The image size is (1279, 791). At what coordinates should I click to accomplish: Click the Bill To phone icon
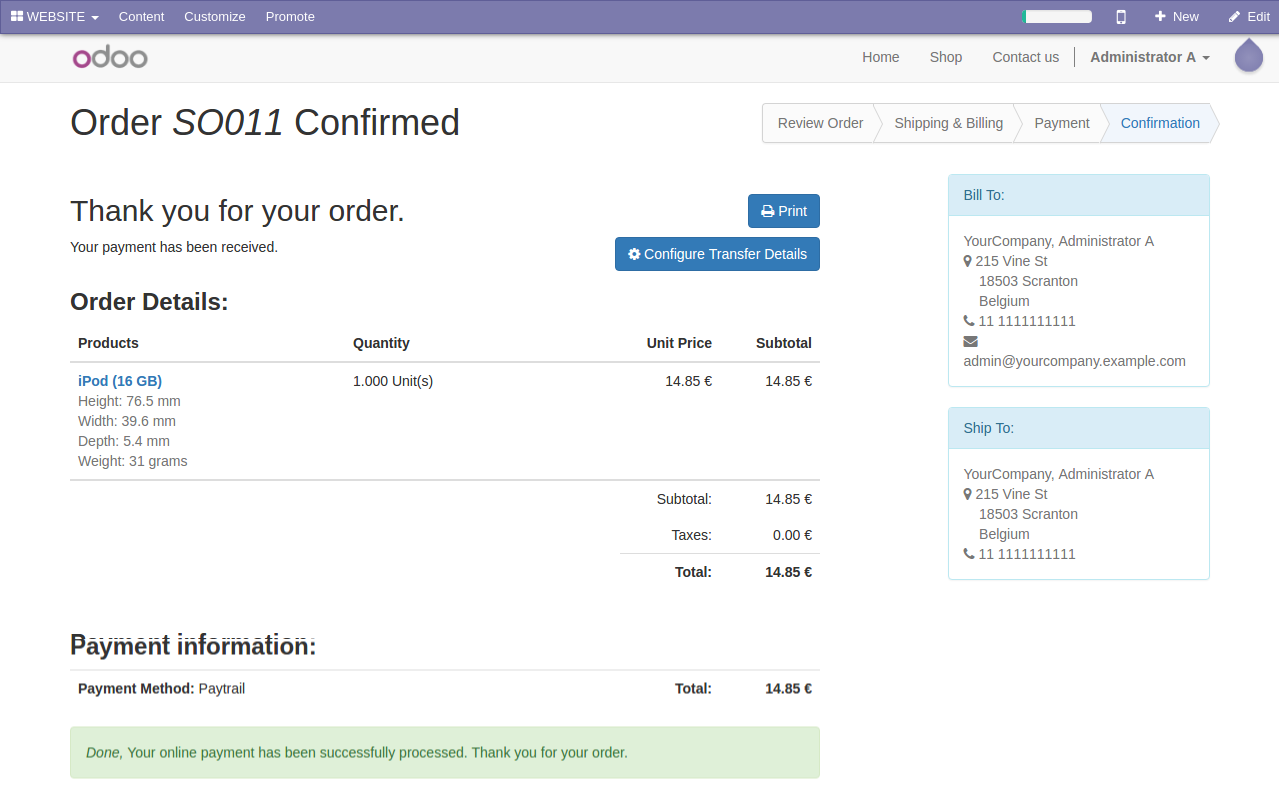tap(969, 321)
